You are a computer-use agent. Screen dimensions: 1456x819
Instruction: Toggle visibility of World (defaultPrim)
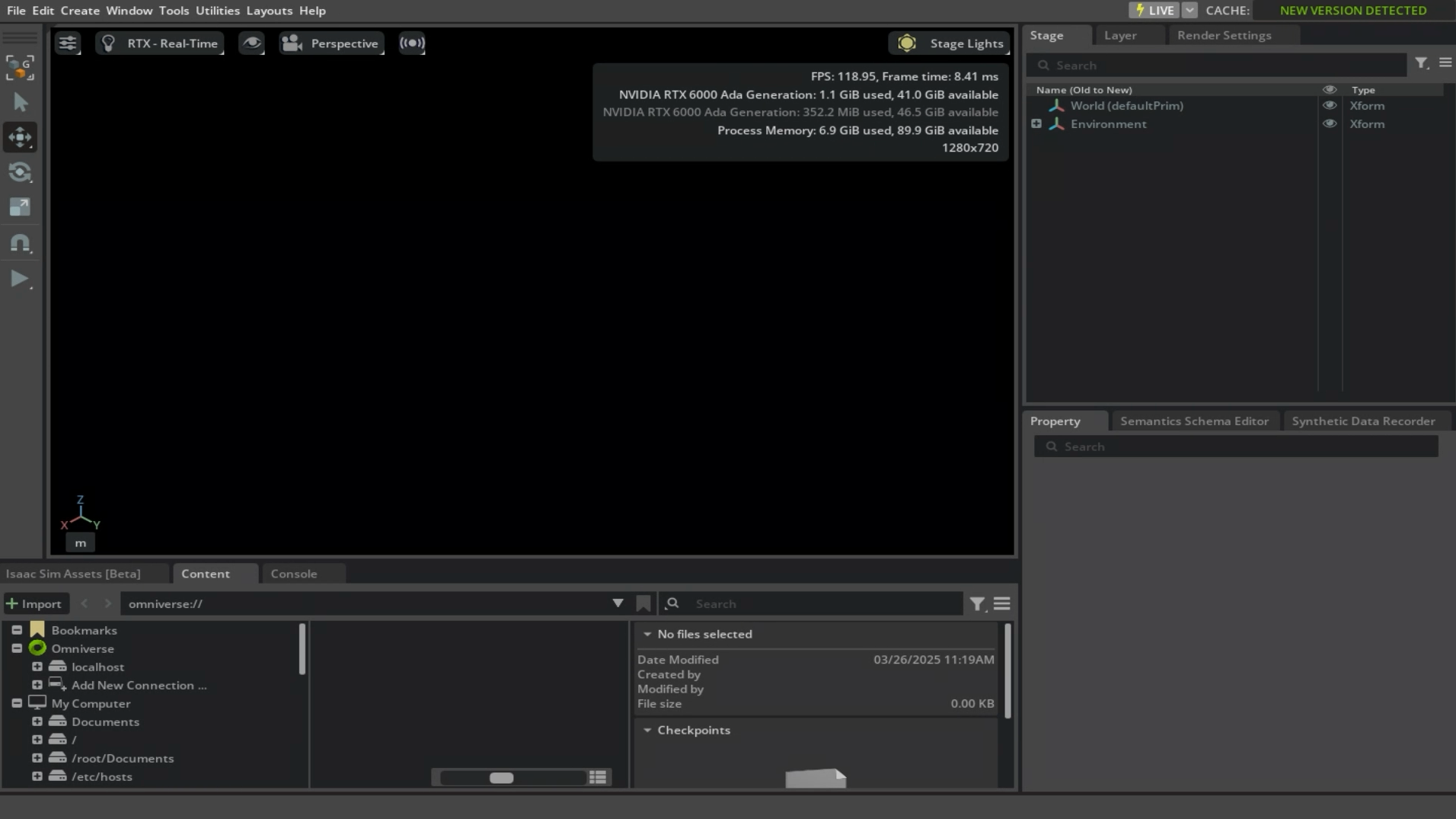tap(1330, 106)
